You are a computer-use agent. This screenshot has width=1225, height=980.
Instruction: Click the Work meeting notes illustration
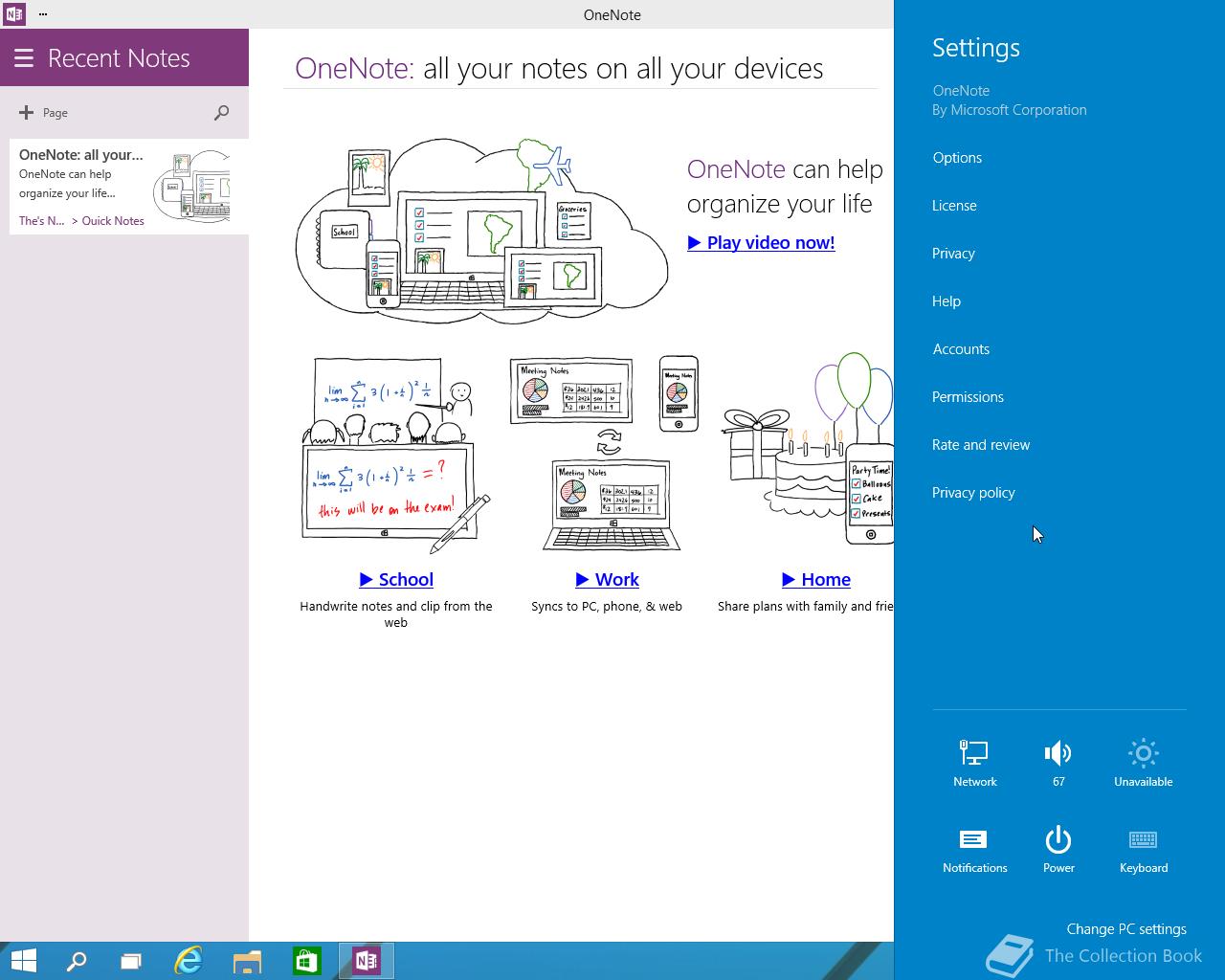(x=605, y=453)
